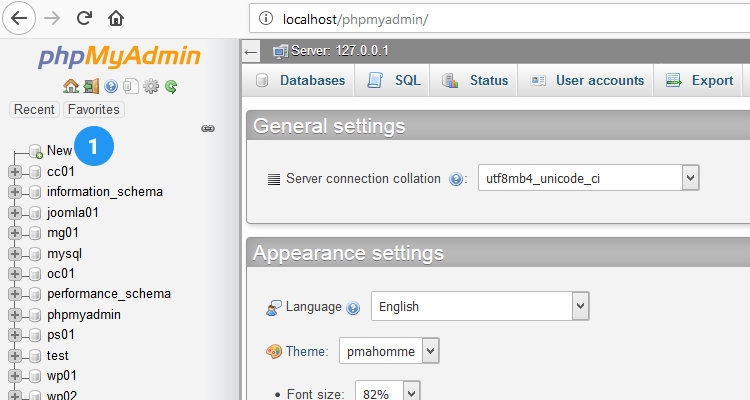Click the database icon beside cc01
Image resolution: width=750 pixels, height=400 pixels.
point(34,172)
